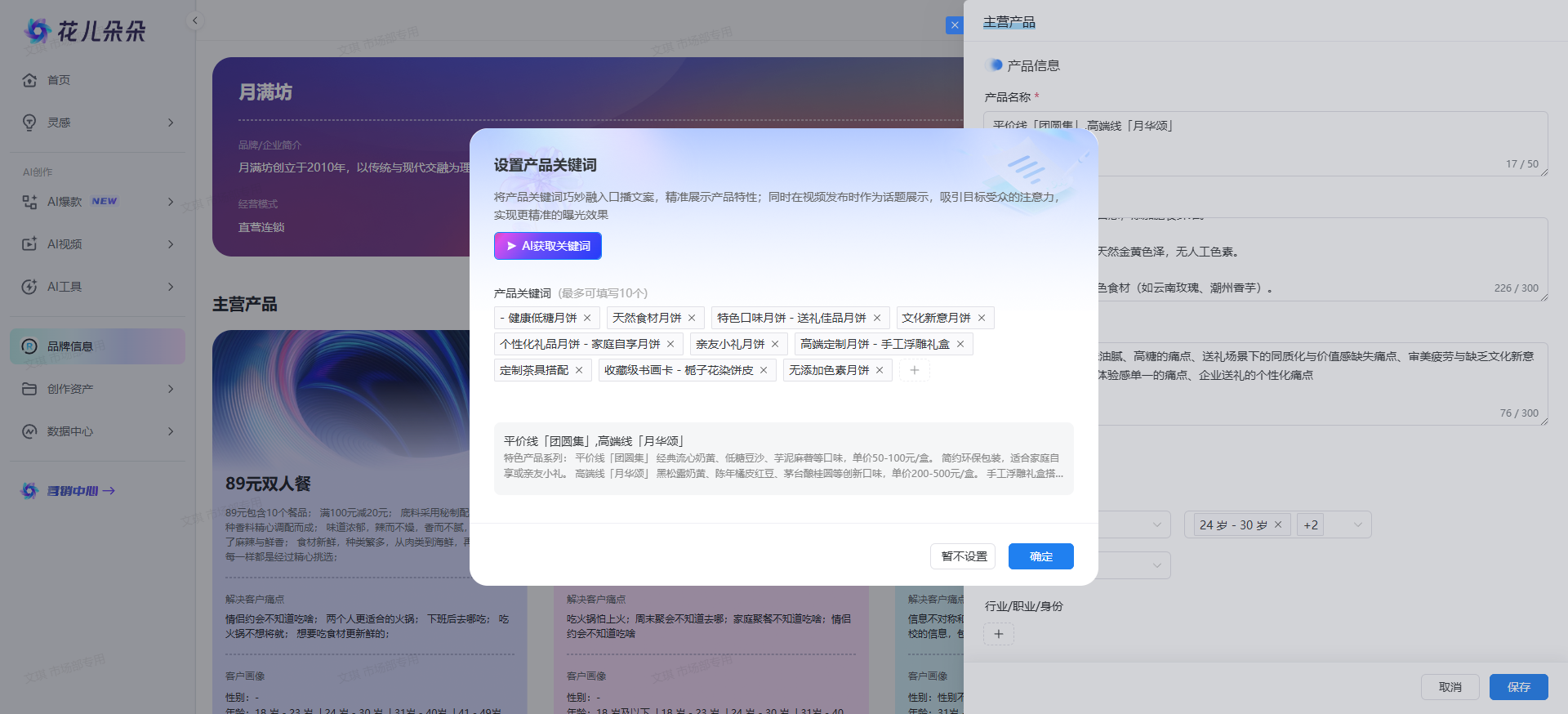Add an 行业/职业/身份 entry
1568x714 pixels.
pos(998,634)
